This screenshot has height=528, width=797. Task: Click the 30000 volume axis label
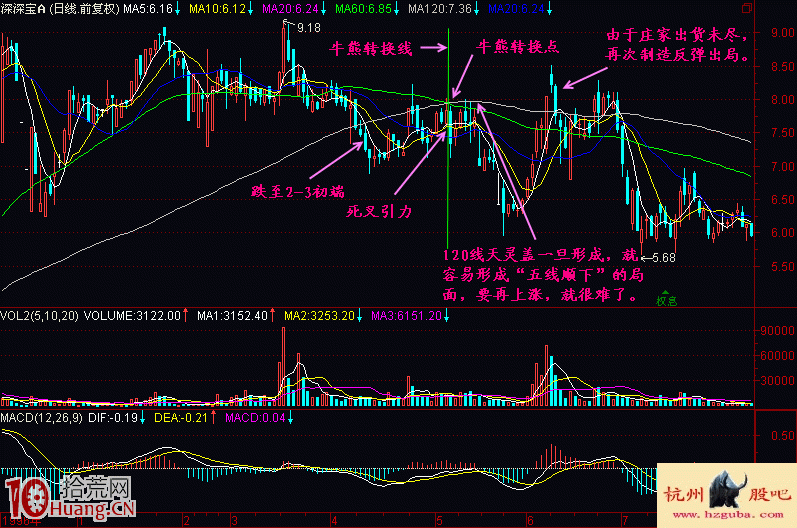click(777, 381)
